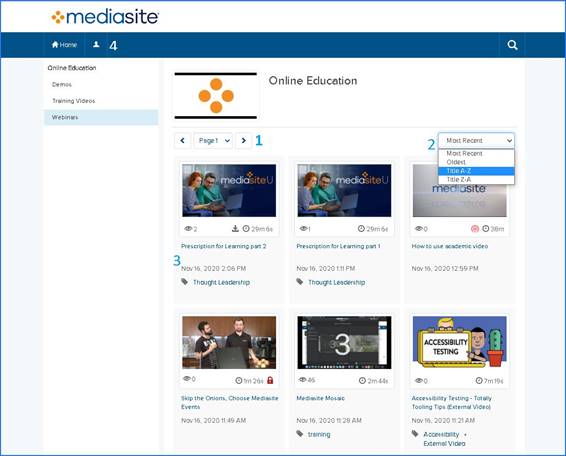Click date Nov 16, 2020 2:06 PM
Screen dimensions: 566x456
(214, 269)
